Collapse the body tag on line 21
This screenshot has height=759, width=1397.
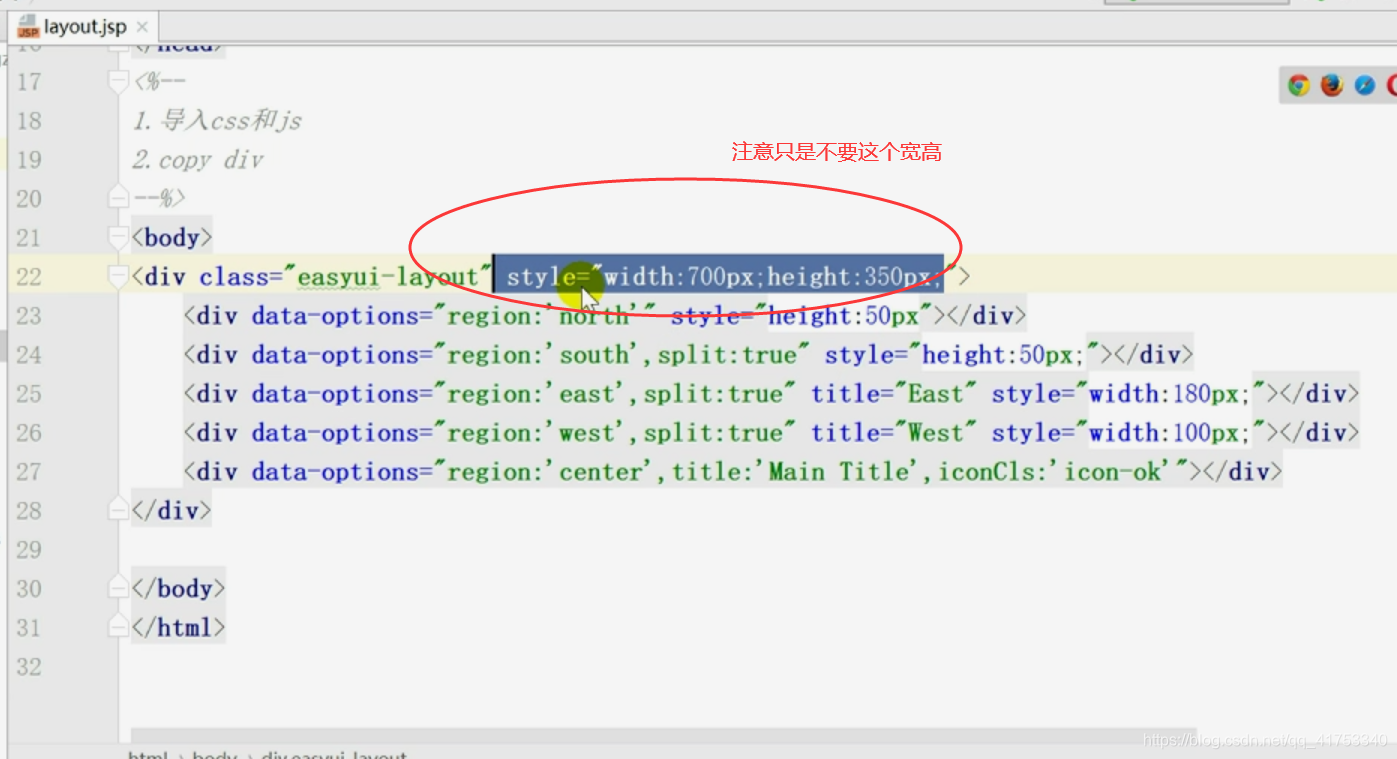coord(119,238)
